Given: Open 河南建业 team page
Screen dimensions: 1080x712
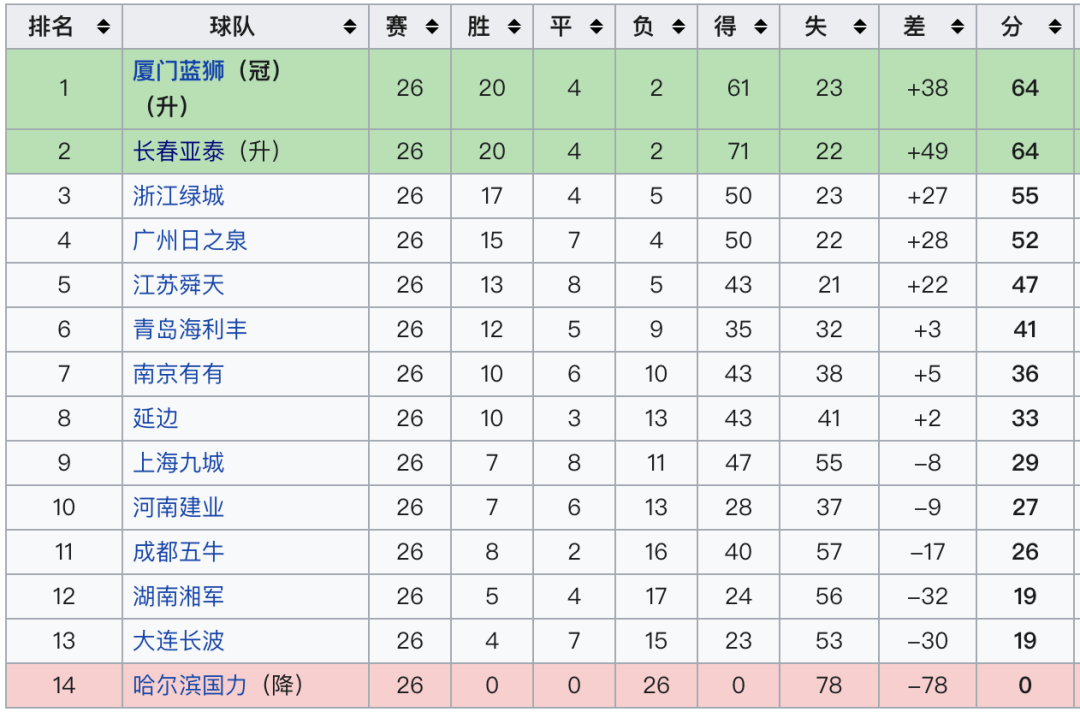Looking at the screenshot, I should coord(178,508).
